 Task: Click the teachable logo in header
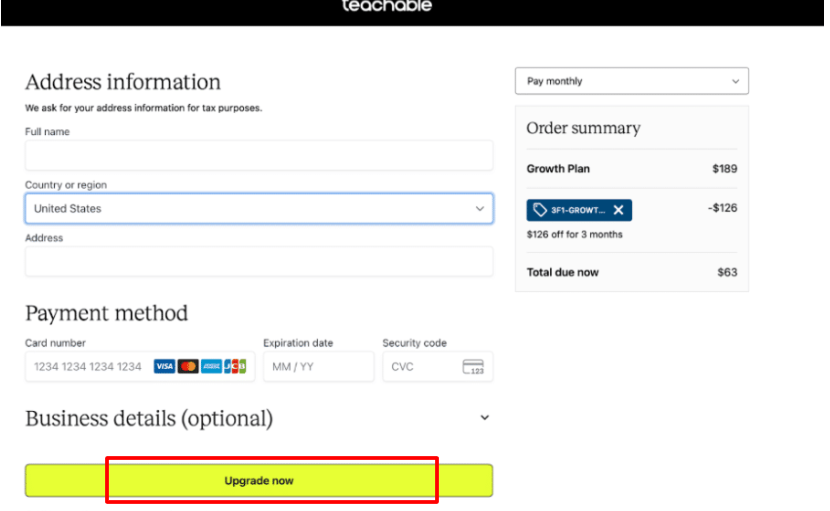pyautogui.click(x=387, y=6)
